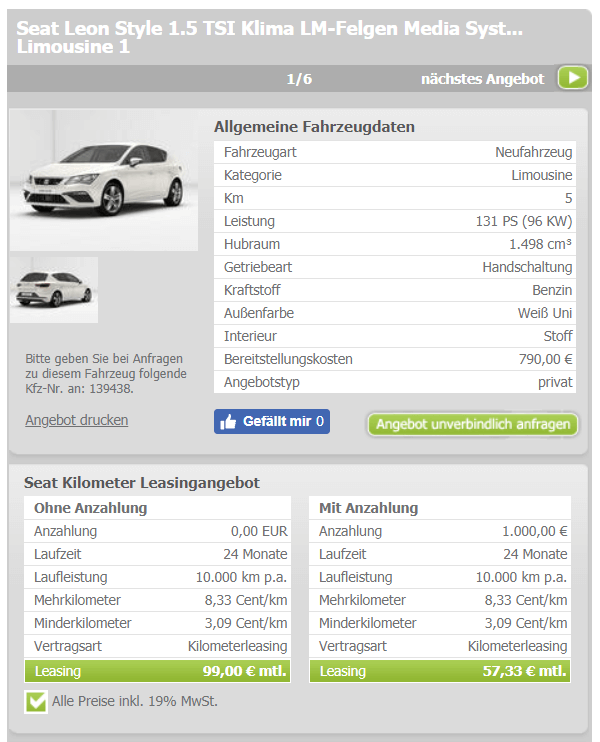Select the Handschaltung value
The image size is (600, 742).
pos(527,267)
